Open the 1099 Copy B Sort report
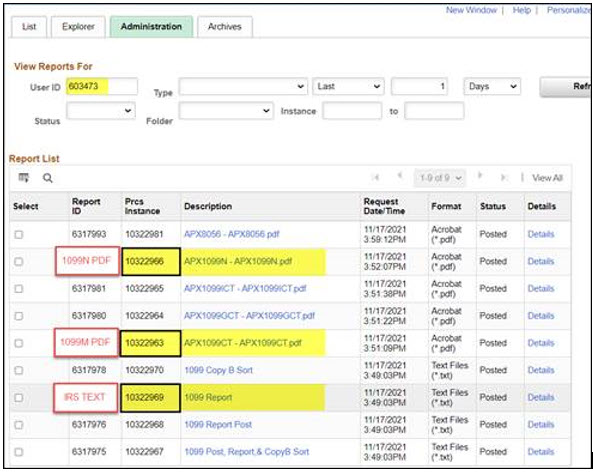The height and width of the screenshot is (474, 593). pyautogui.click(x=219, y=370)
